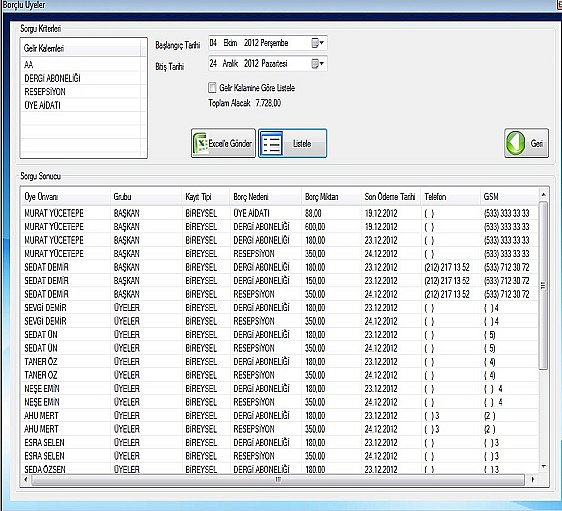562x511 pixels.
Task: Enable Gelir Kalemine Göre Listele checkbox
Action: tap(212, 88)
